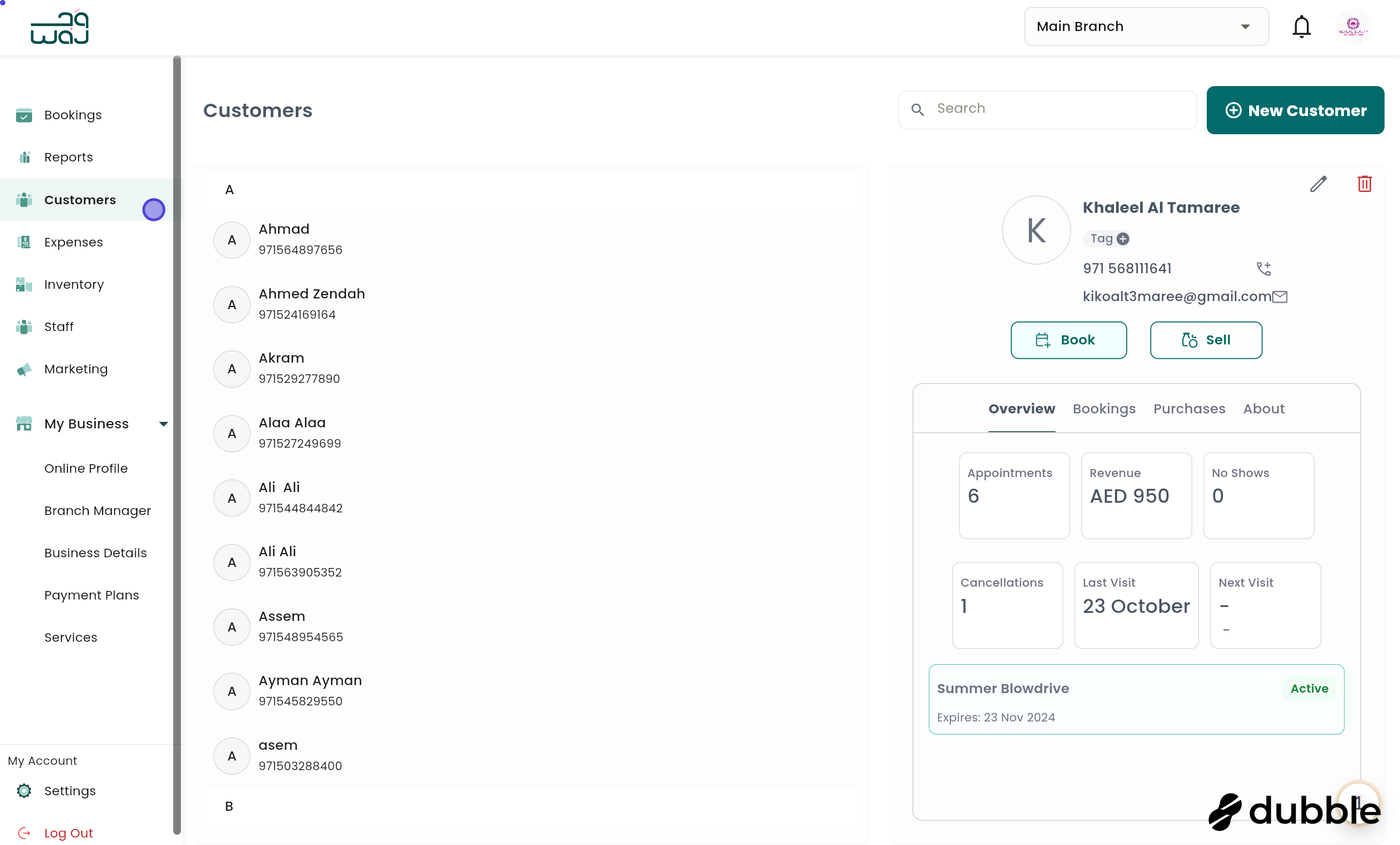The image size is (1400, 845).
Task: Click the notification bell
Action: coord(1301,26)
